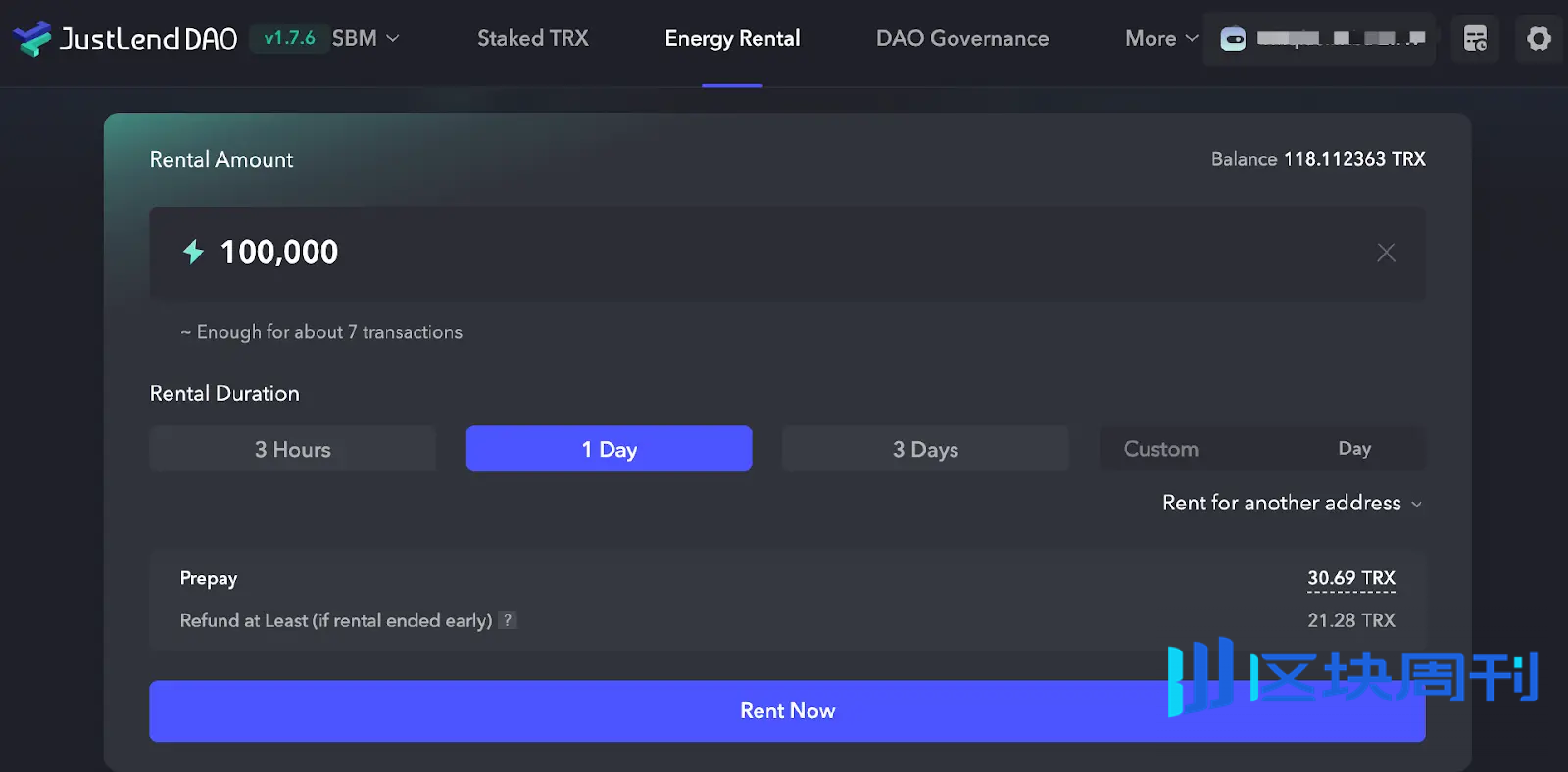
Task: Click the Rent Now button
Action: coord(787,711)
